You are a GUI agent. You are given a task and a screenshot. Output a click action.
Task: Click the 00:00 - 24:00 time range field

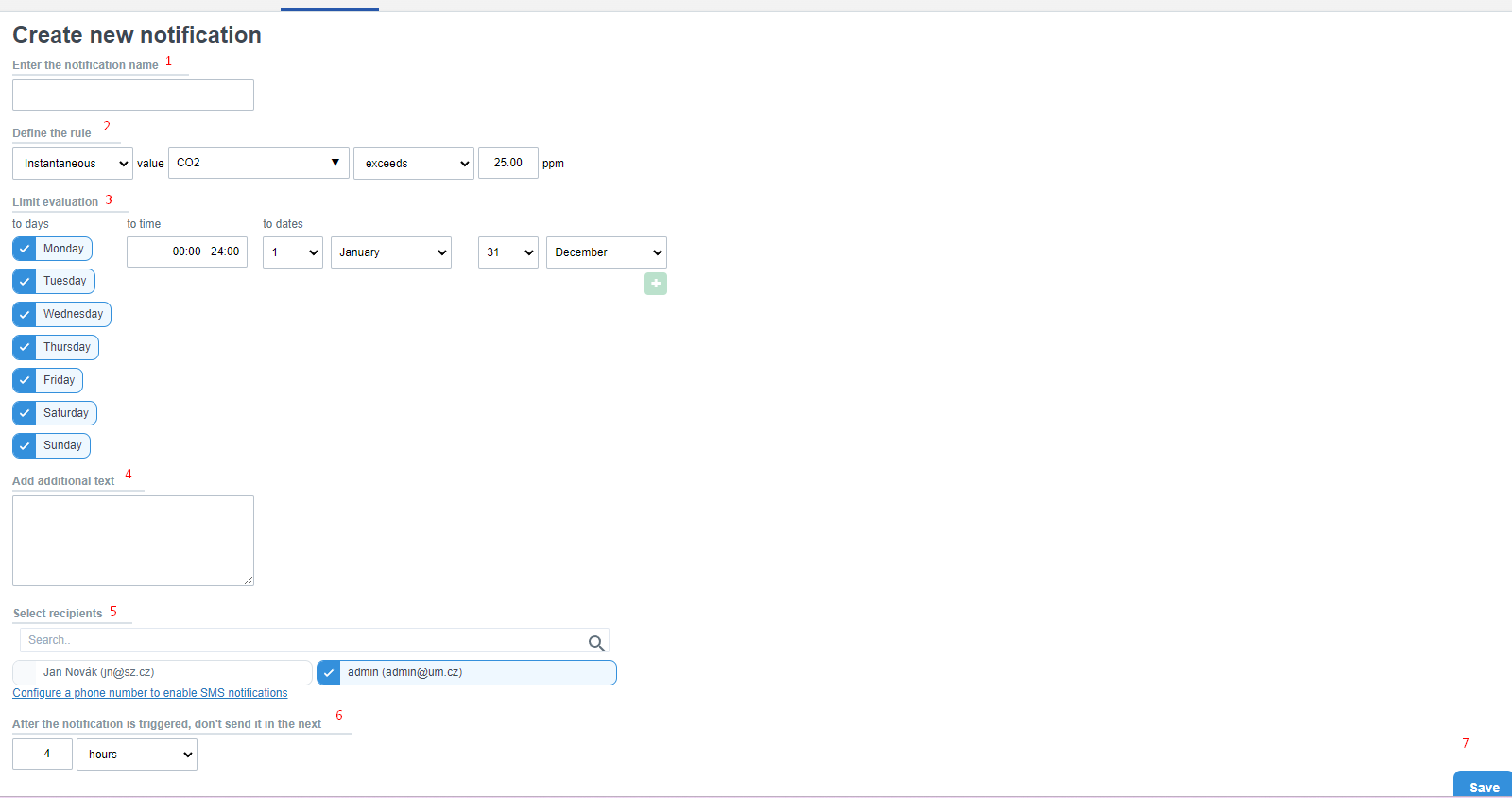[x=187, y=252]
